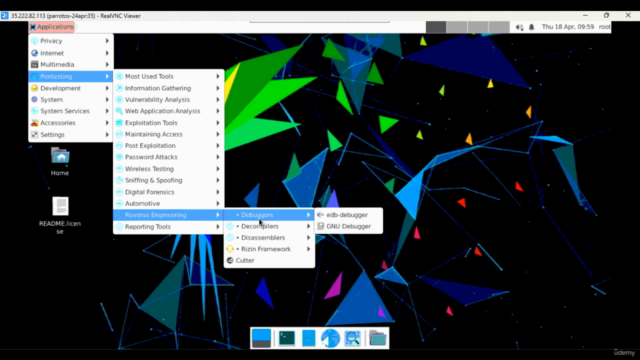Image resolution: width=640 pixels, height=360 pixels.
Task: Open Most Used Tools submenu
Action: pos(169,76)
